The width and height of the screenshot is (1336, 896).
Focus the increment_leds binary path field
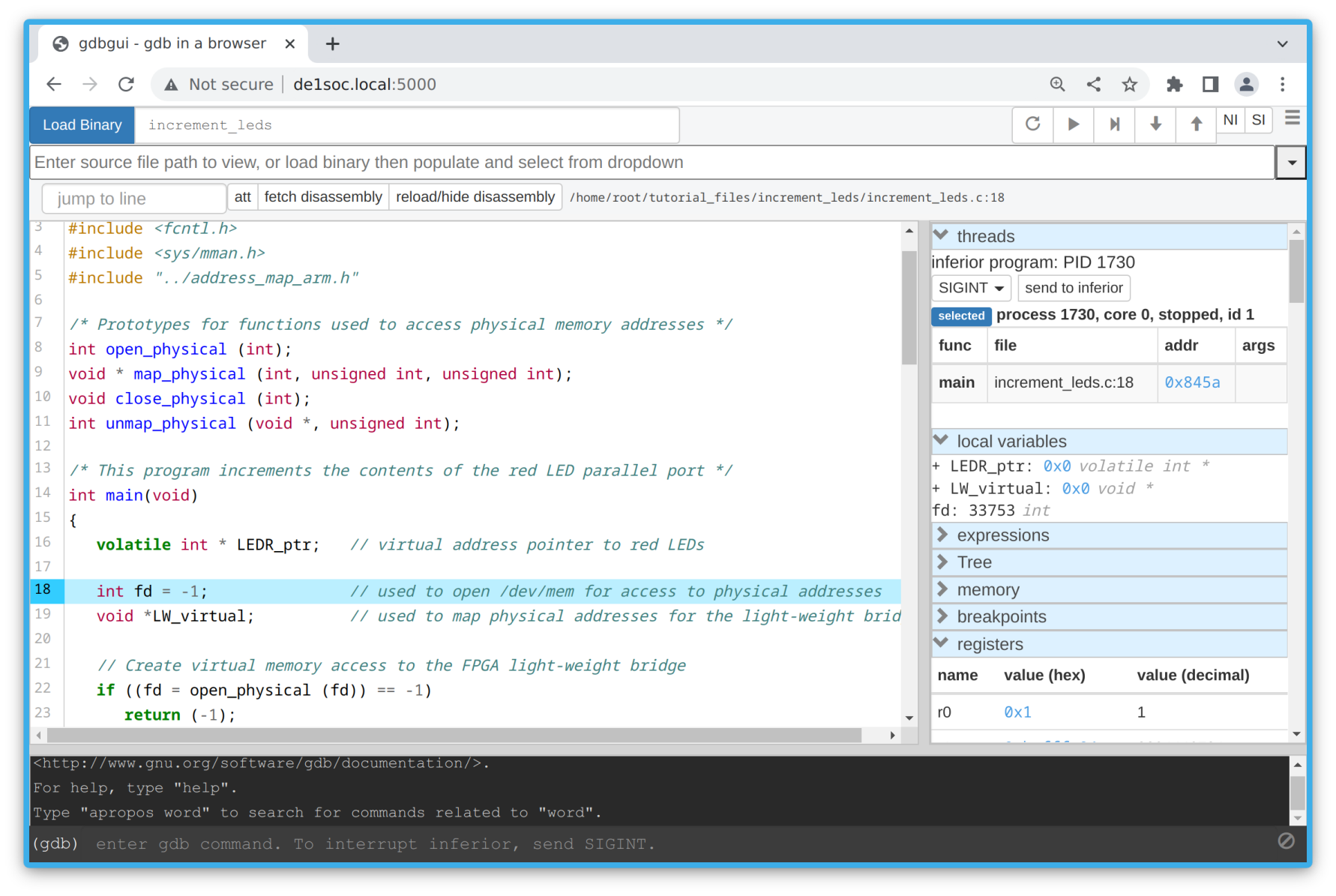tap(407, 125)
